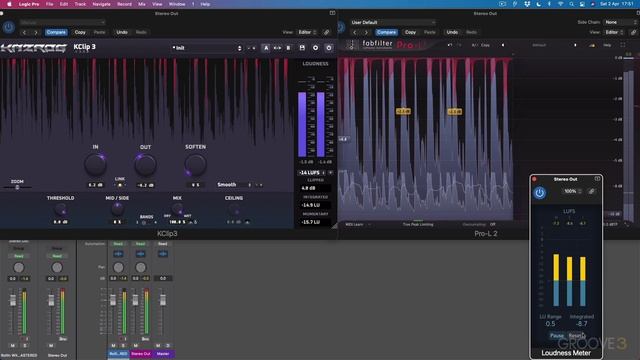Click the link icon in Loudness Meter
This screenshot has height=360, width=640.
pos(591,191)
